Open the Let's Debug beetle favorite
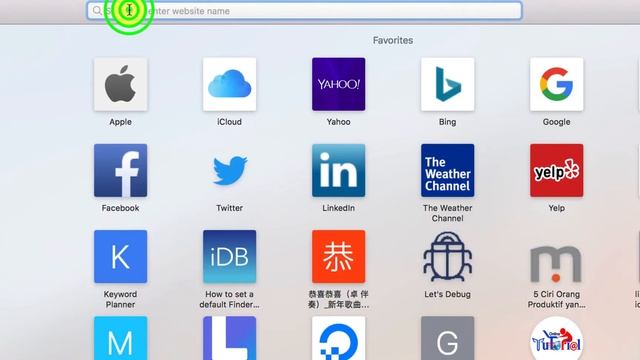This screenshot has width=640, height=360. pos(447,256)
